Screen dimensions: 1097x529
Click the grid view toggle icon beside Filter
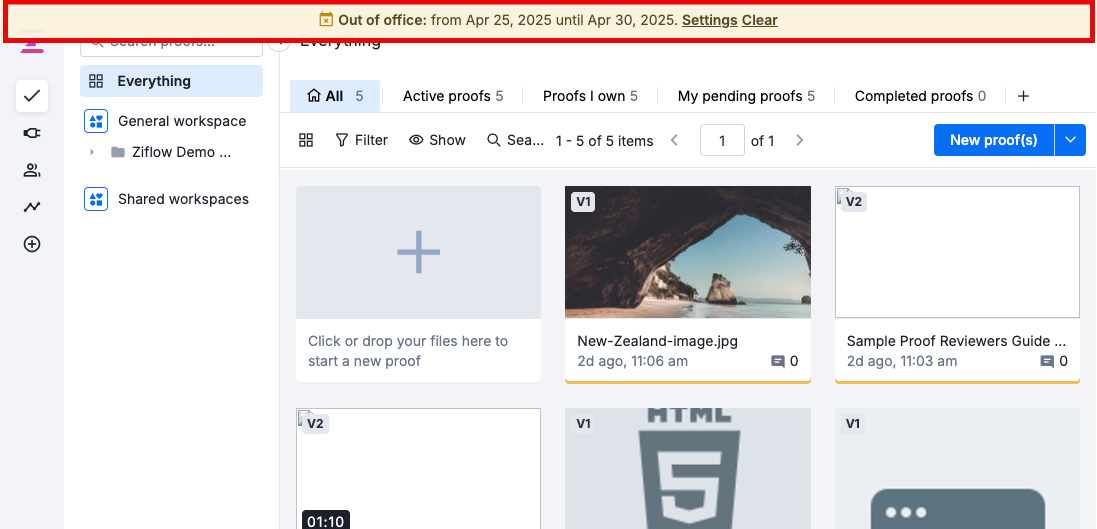pos(306,140)
